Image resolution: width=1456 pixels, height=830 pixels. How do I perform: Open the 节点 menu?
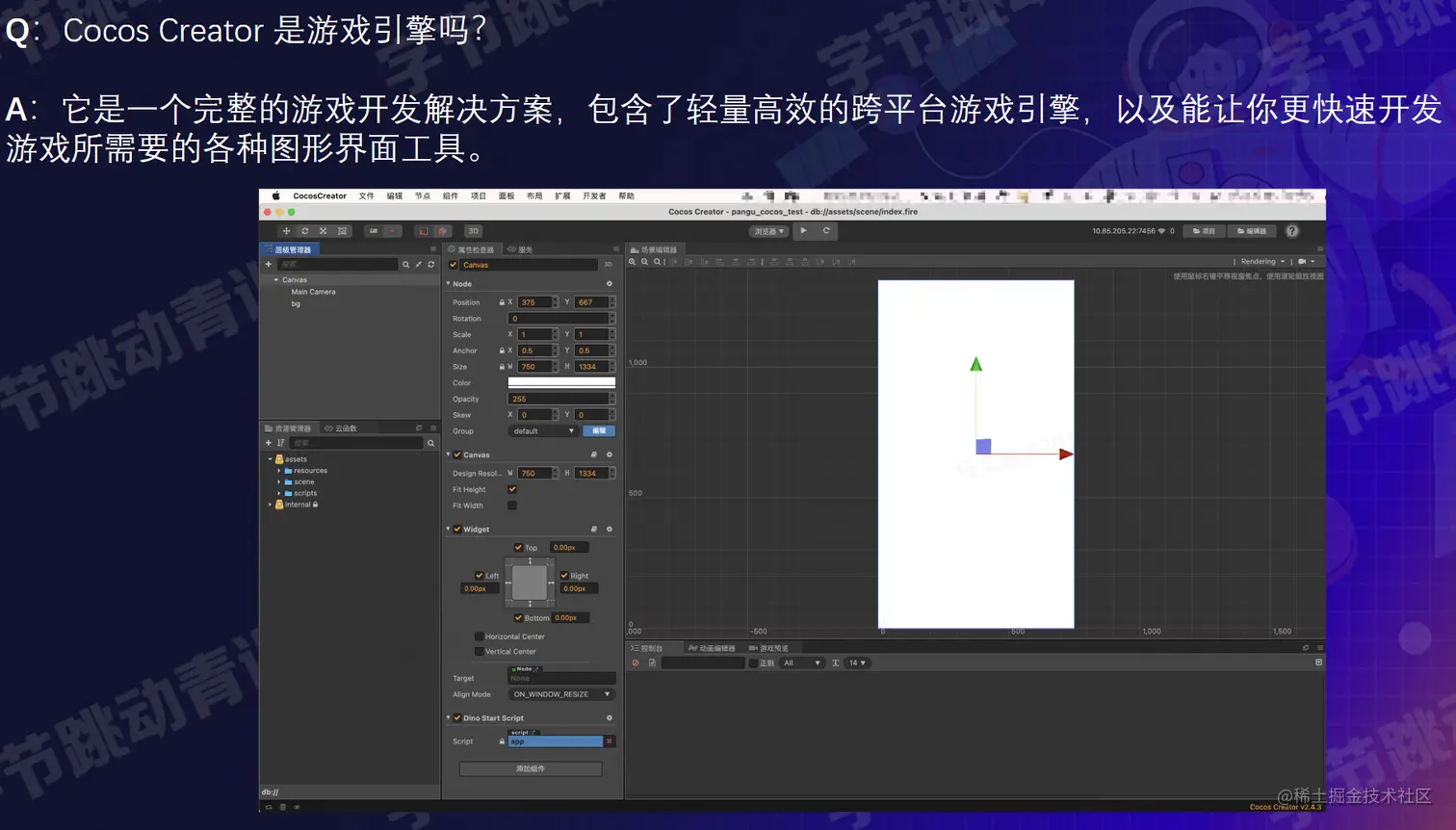423,195
